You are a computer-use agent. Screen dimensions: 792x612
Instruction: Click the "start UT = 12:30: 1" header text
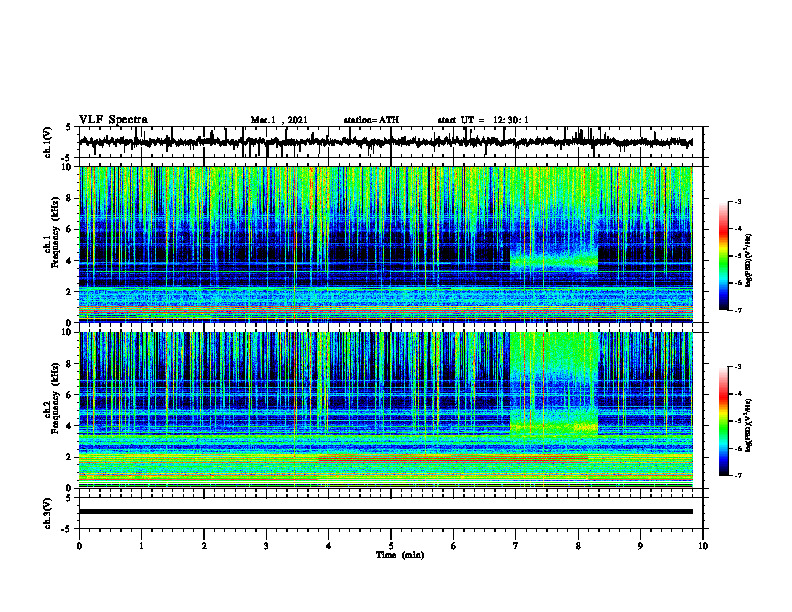tap(483, 120)
